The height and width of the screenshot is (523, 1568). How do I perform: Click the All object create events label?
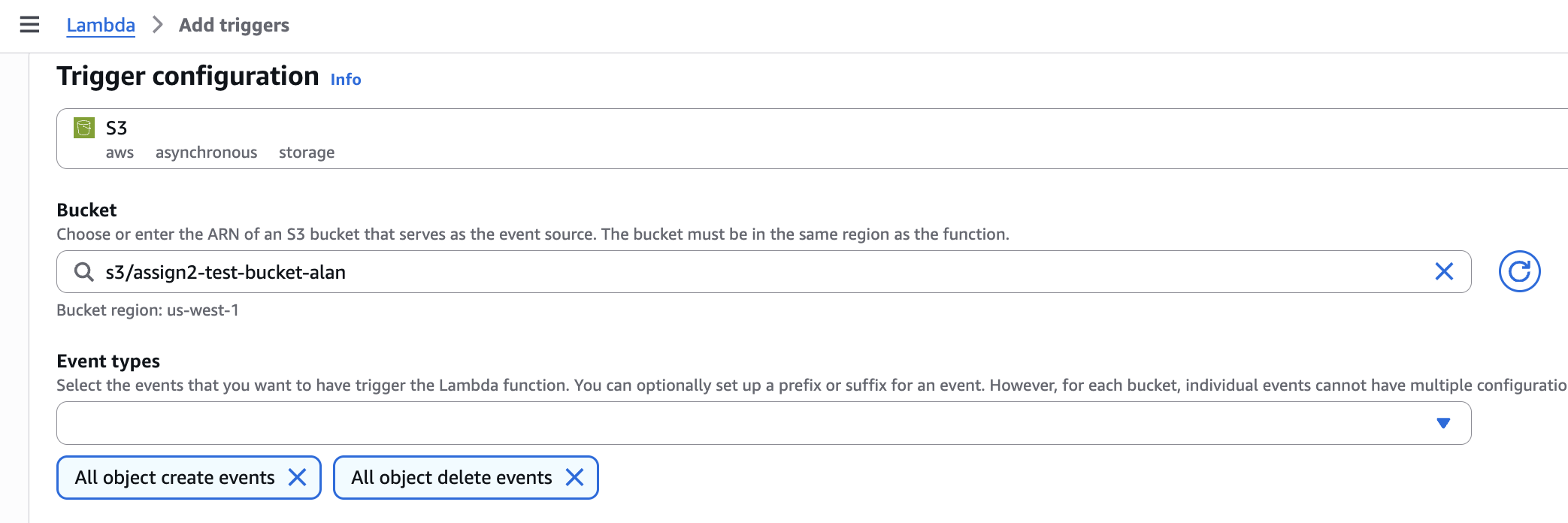click(x=174, y=478)
